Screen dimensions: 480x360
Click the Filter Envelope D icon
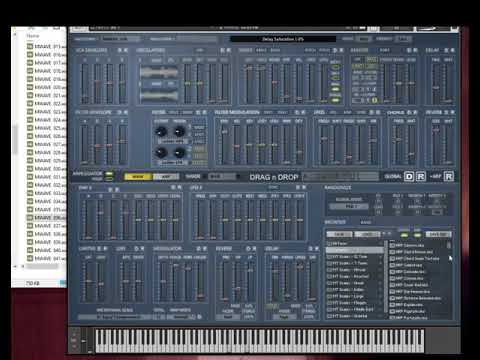click(120, 112)
